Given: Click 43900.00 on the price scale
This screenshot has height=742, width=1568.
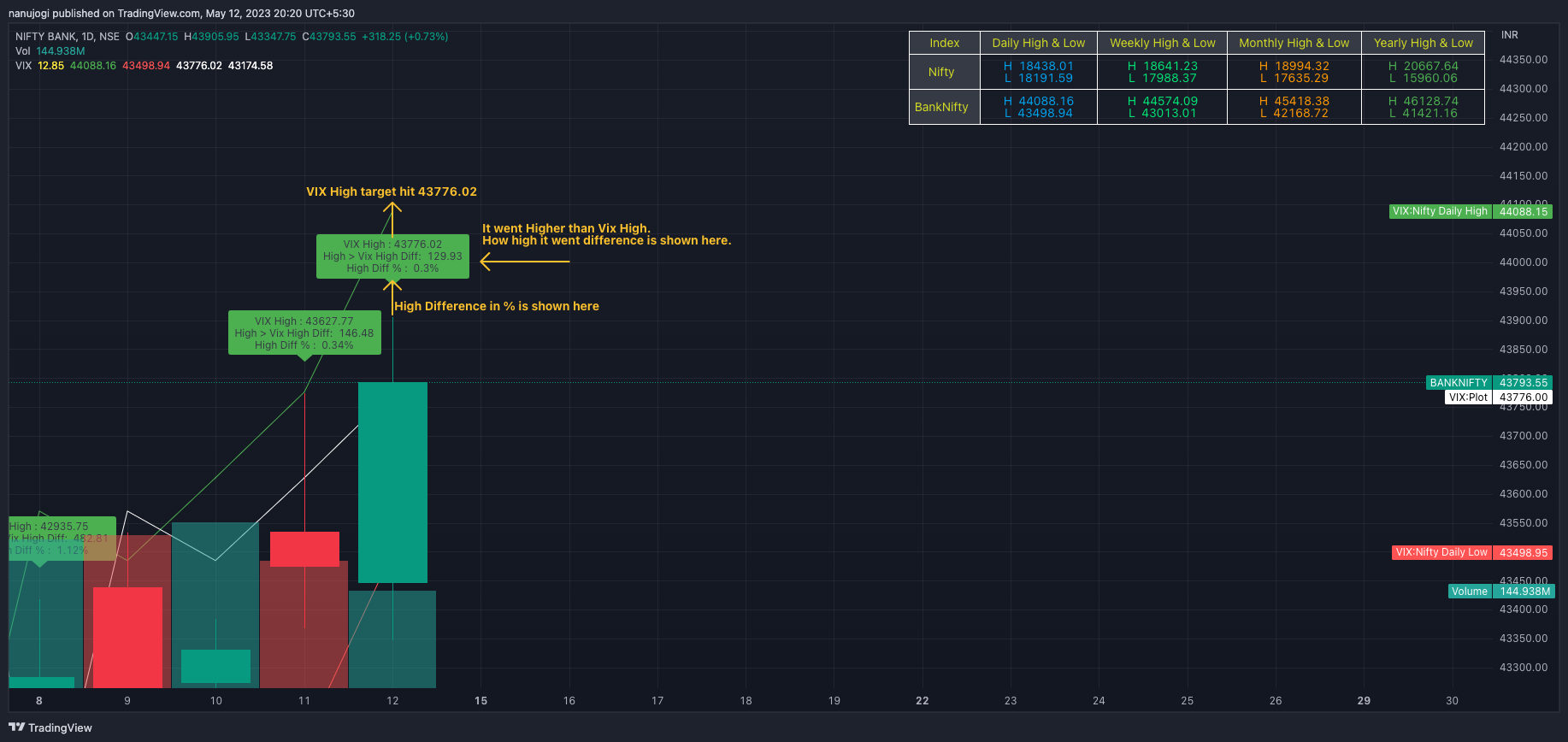Looking at the screenshot, I should [x=1524, y=321].
